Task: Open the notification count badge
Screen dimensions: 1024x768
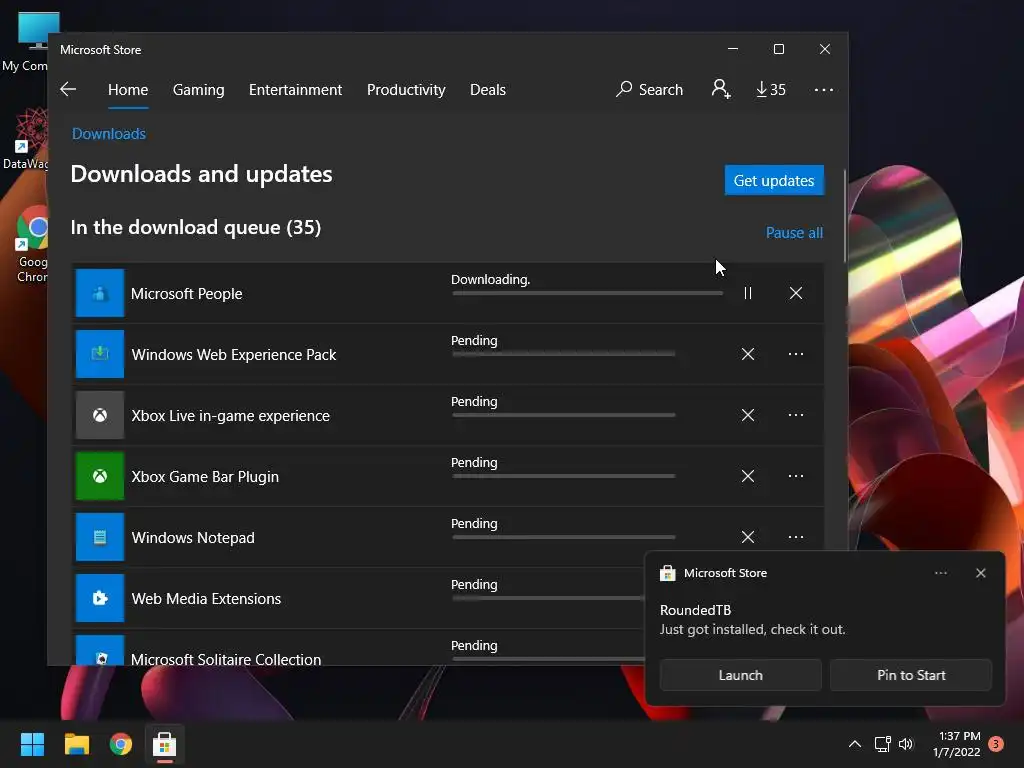Action: coord(996,744)
